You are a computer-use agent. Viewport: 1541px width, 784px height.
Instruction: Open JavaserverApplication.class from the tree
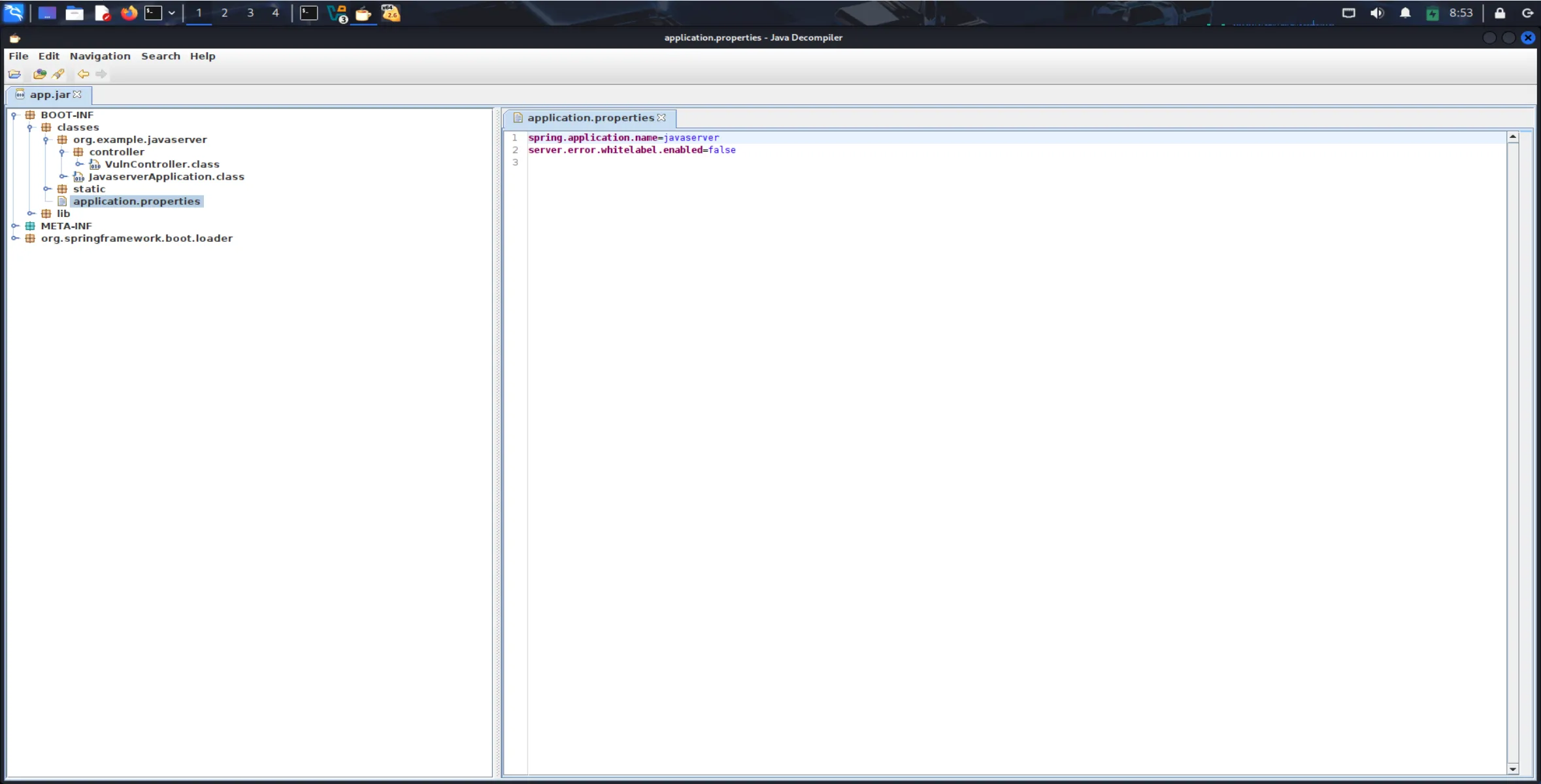coord(166,177)
